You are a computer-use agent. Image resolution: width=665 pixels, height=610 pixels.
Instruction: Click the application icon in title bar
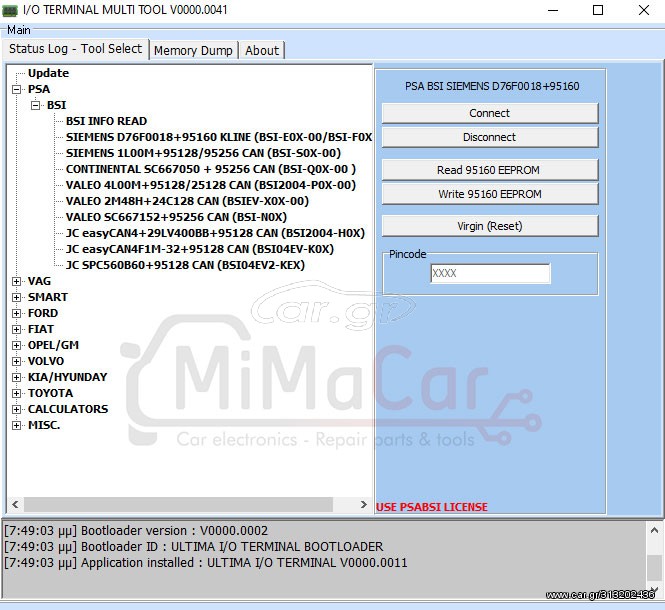coord(10,10)
